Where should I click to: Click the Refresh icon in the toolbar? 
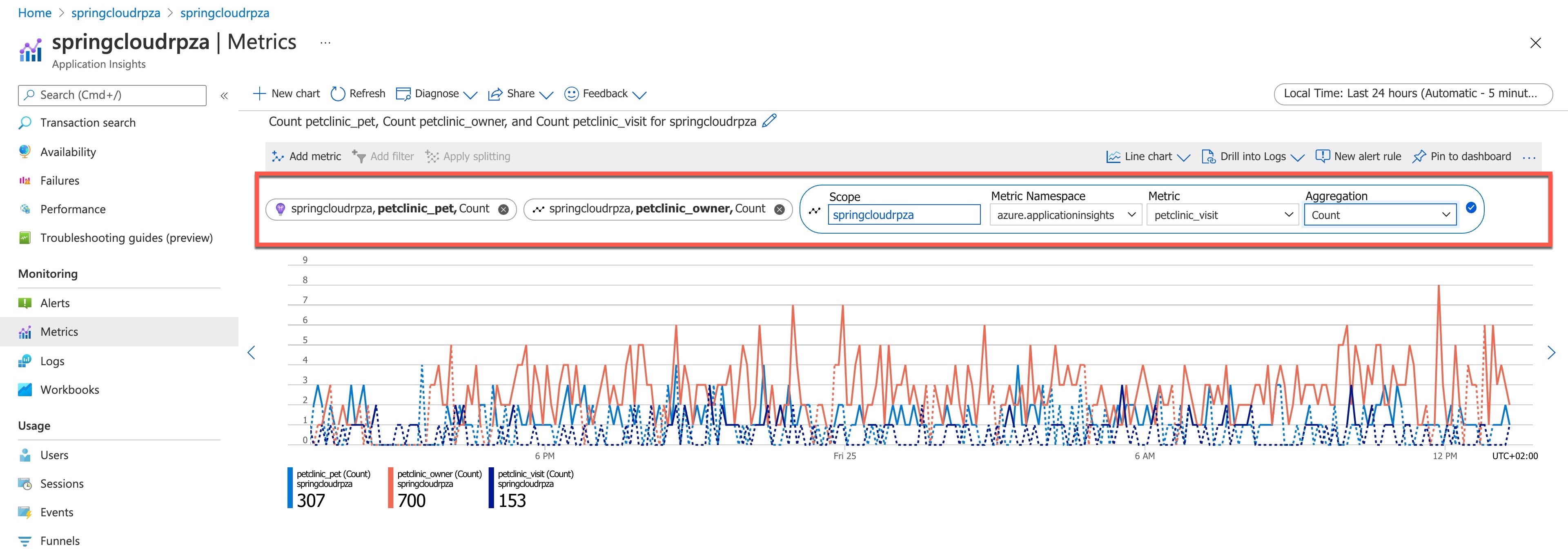[338, 94]
